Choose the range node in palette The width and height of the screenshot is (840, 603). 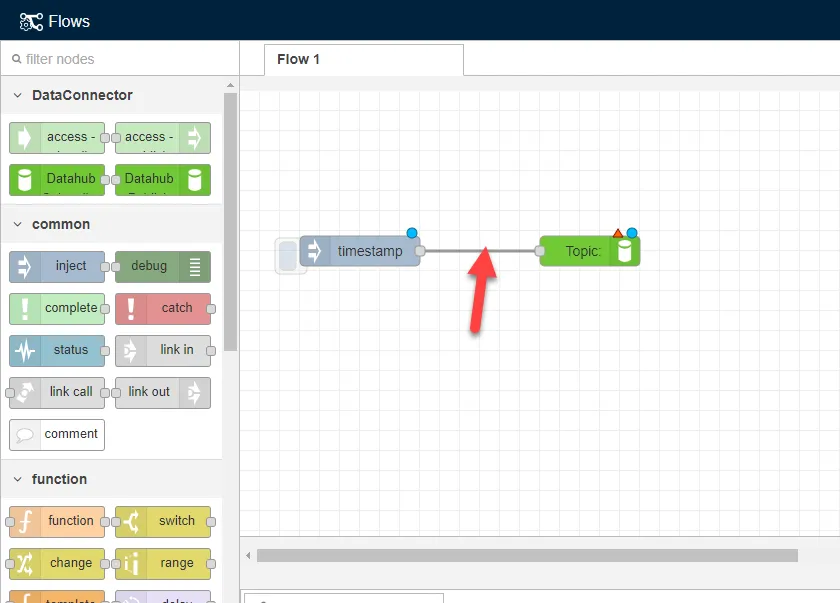click(x=163, y=563)
